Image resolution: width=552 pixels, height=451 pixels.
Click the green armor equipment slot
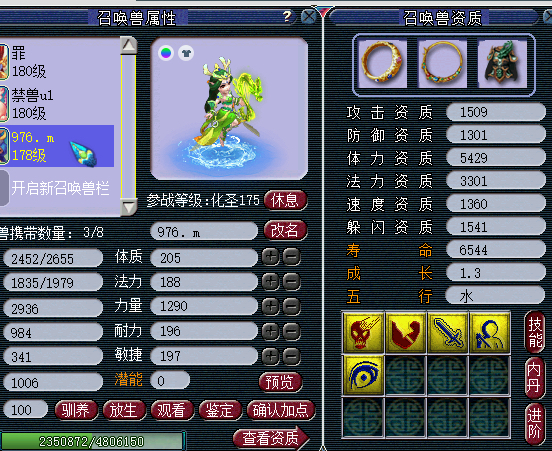[502, 62]
